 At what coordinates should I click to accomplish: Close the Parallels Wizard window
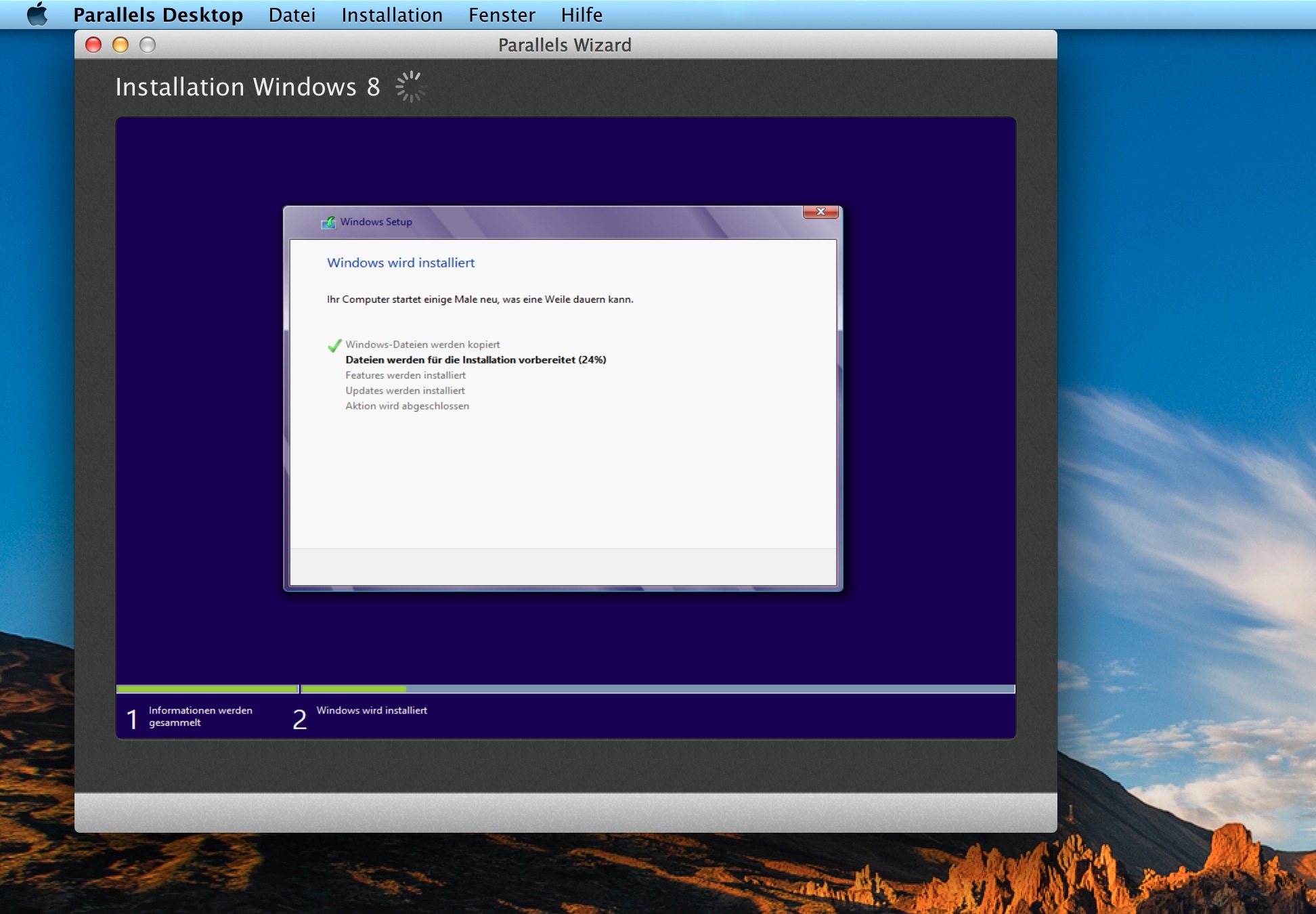[x=93, y=45]
